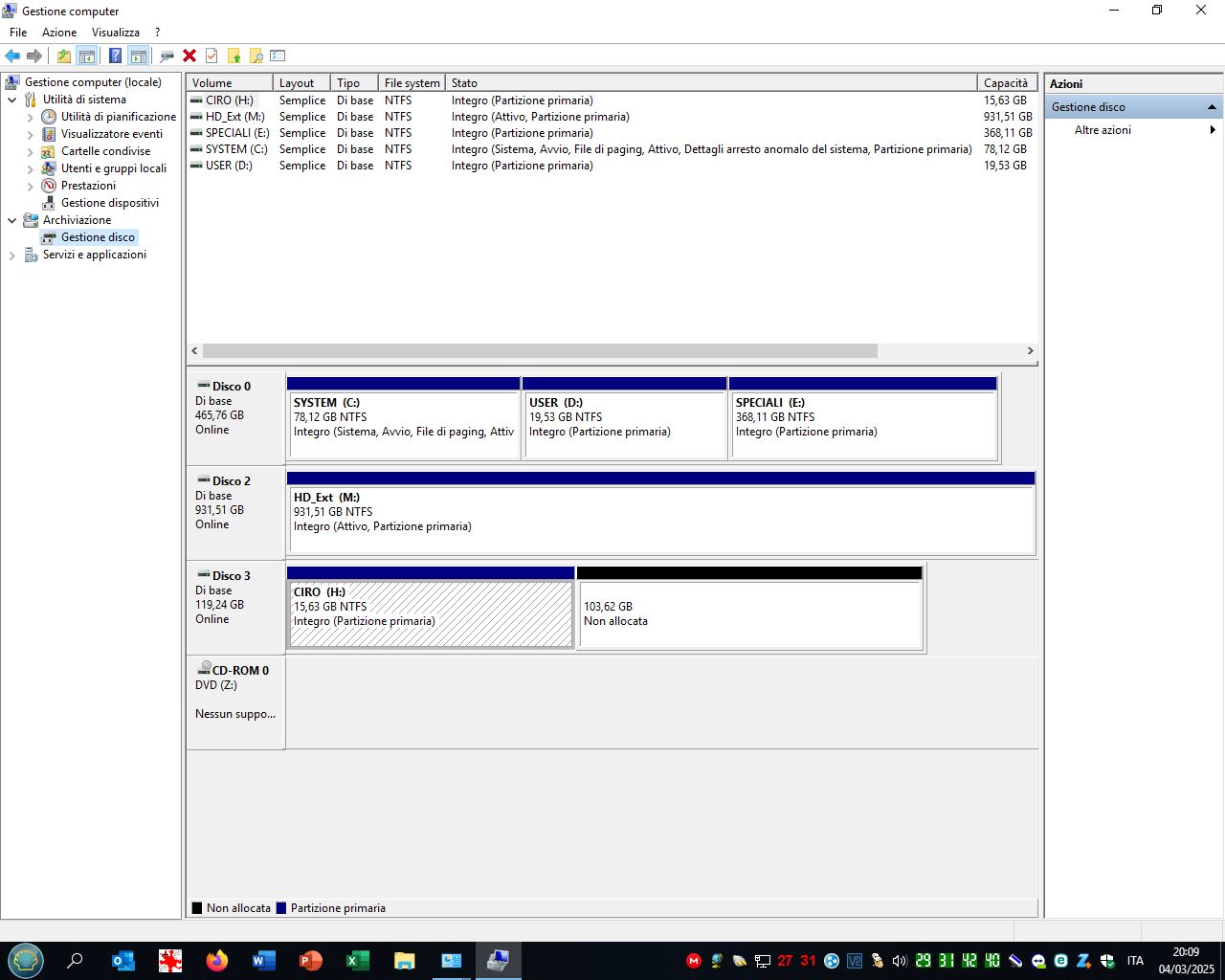
Task: Sort by the Stato column header
Action: point(711,83)
